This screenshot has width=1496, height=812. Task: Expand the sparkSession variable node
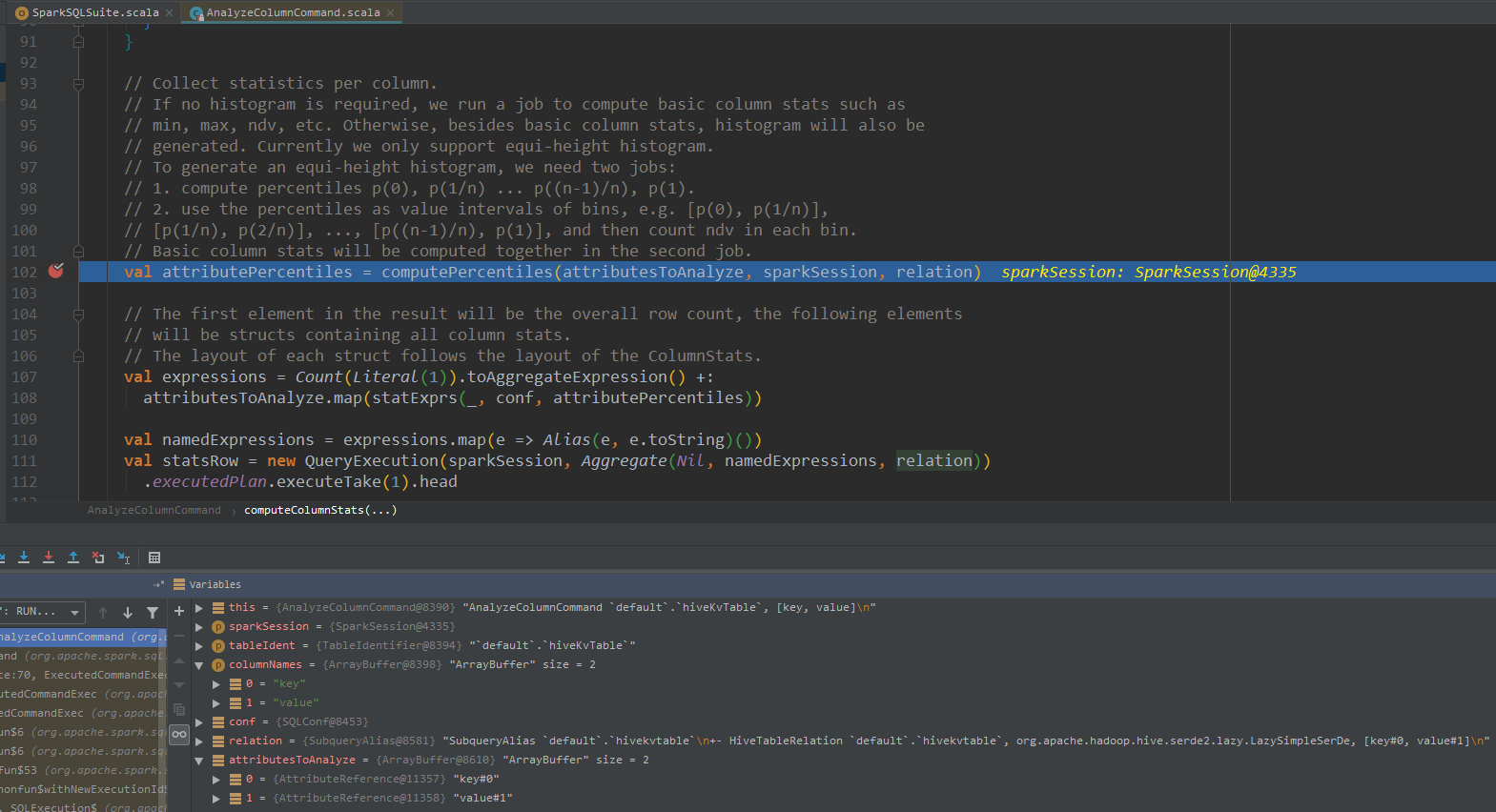click(199, 627)
